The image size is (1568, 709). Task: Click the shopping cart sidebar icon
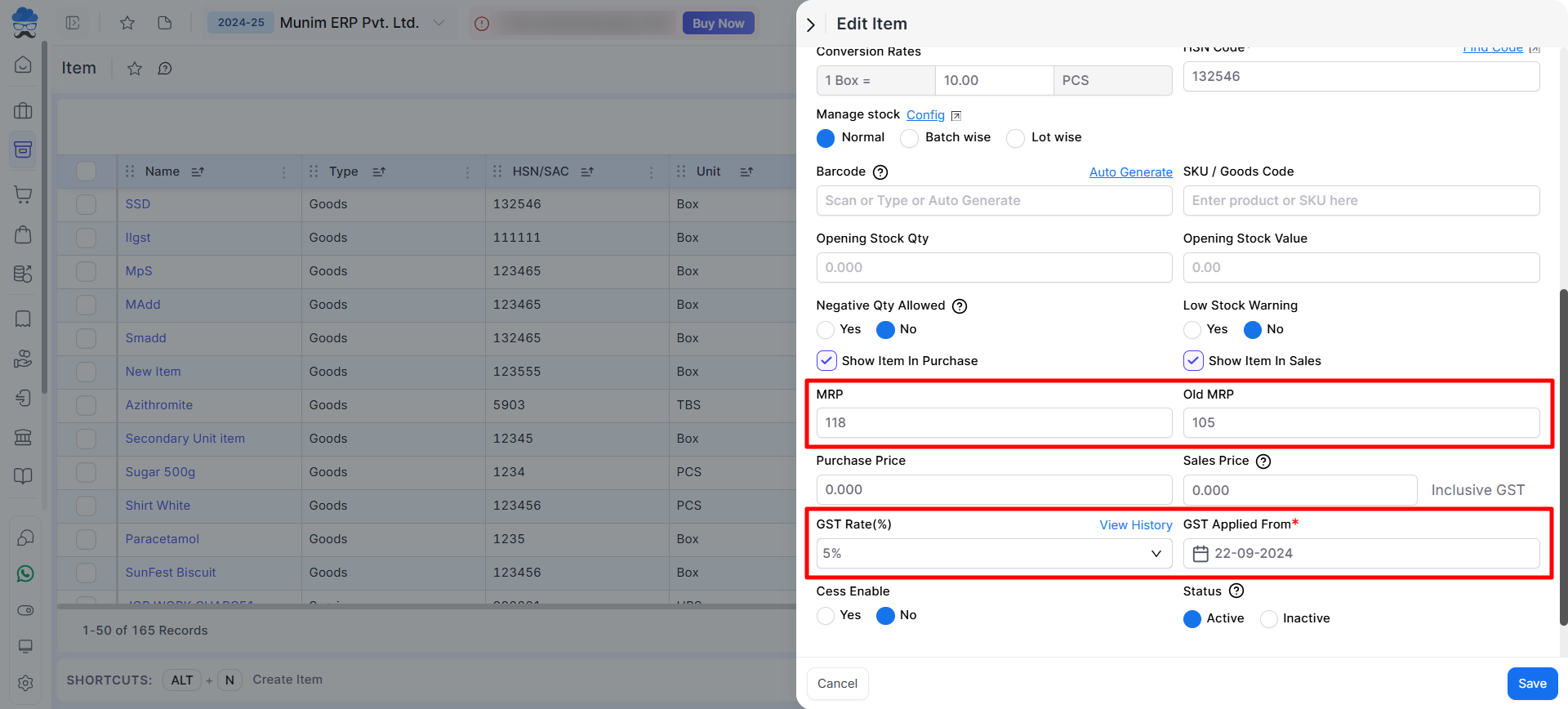tap(24, 194)
